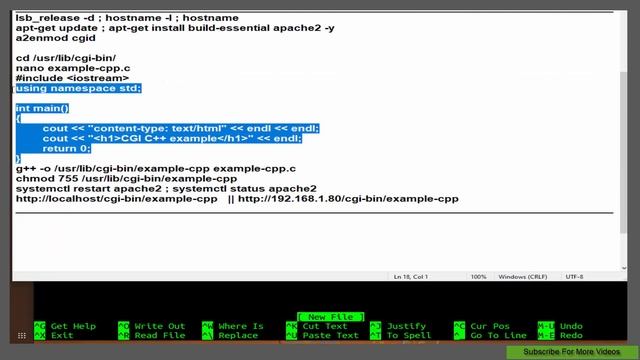Click the http://192.168.1.80/cgi-bin/example-cpp URL text
This screenshot has height=360, width=640.
348,199
